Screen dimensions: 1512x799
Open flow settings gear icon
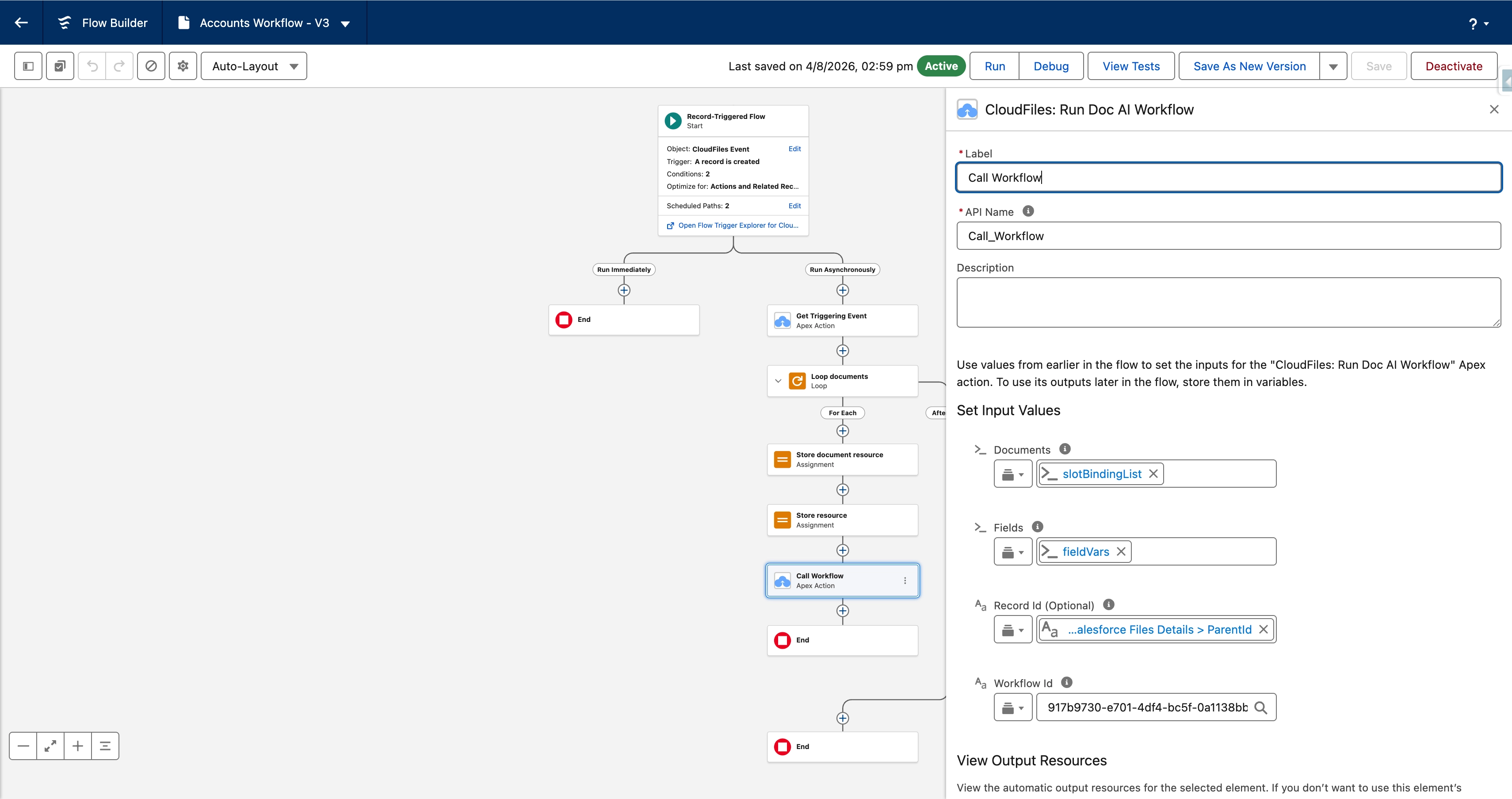(x=183, y=66)
